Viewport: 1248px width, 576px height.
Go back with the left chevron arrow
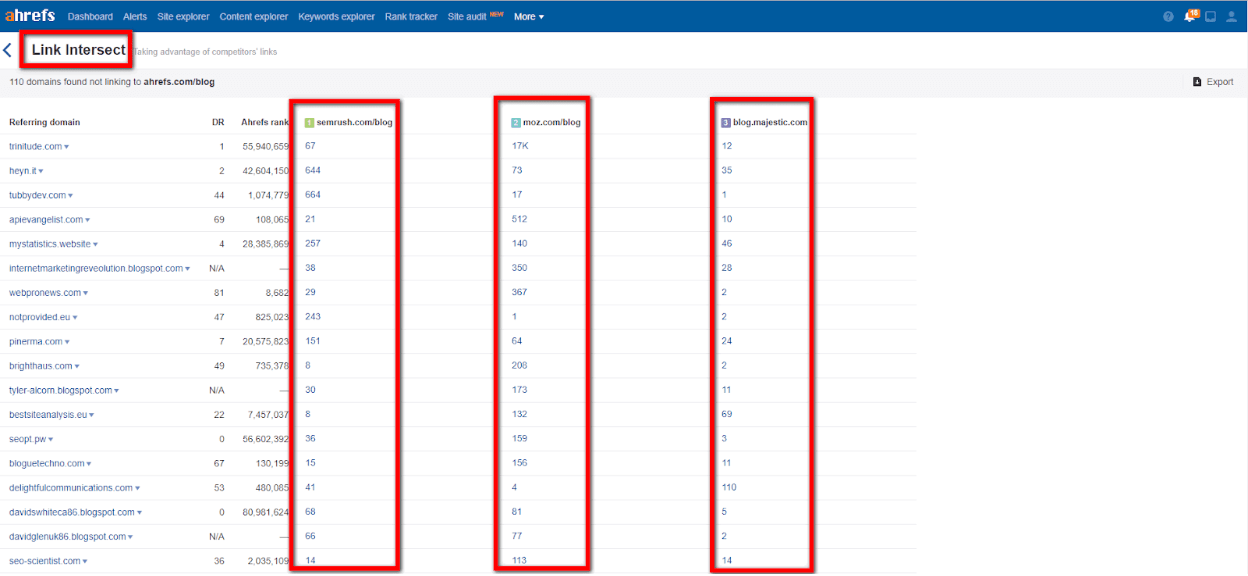pyautogui.click(x=8, y=50)
